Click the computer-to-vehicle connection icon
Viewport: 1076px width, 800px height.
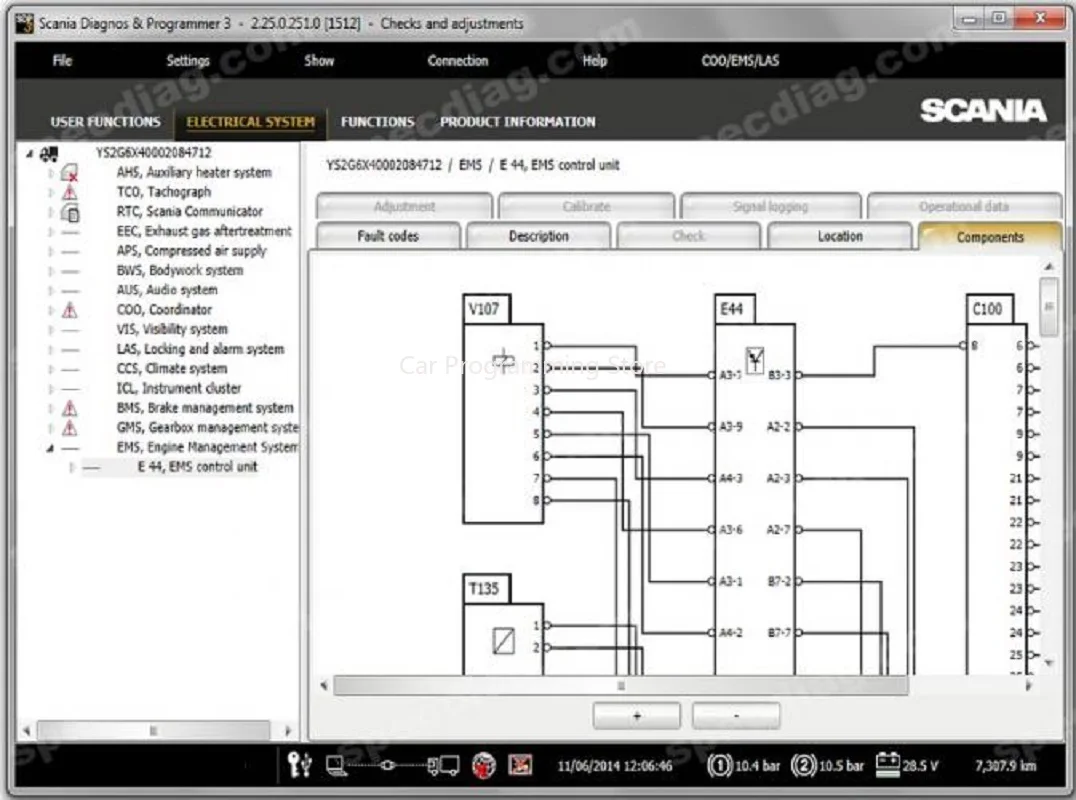point(392,764)
